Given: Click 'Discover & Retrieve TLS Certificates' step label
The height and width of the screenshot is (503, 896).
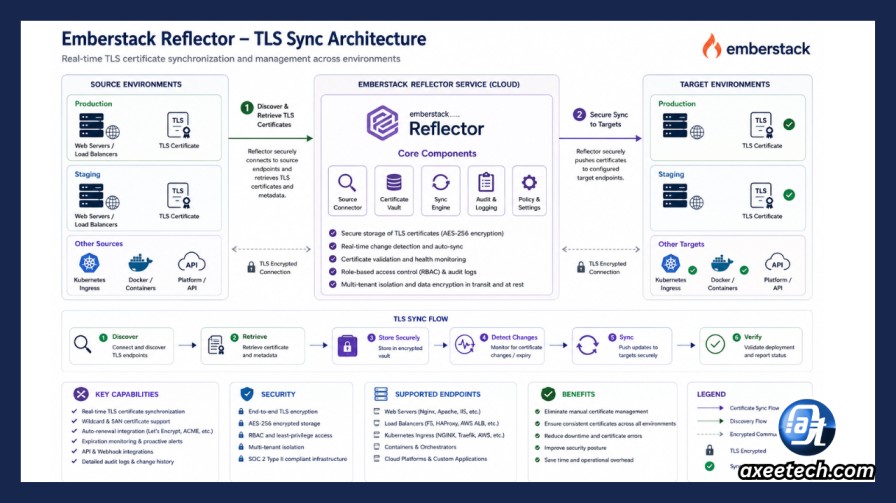Looking at the screenshot, I should [x=275, y=115].
